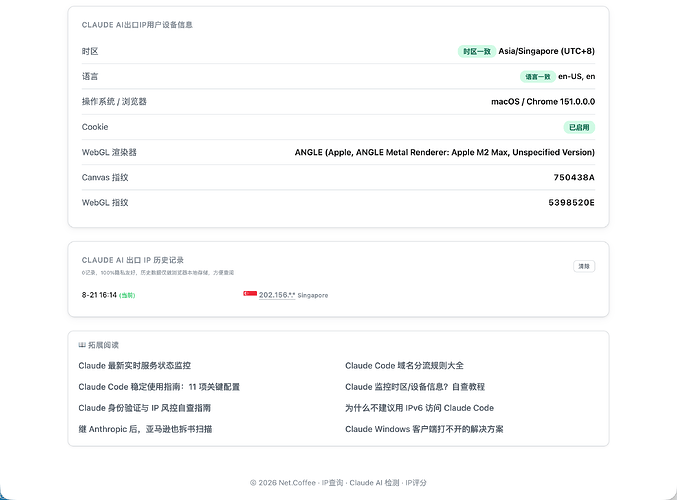Select WebGL fingerprint value 5398520E

572,203
